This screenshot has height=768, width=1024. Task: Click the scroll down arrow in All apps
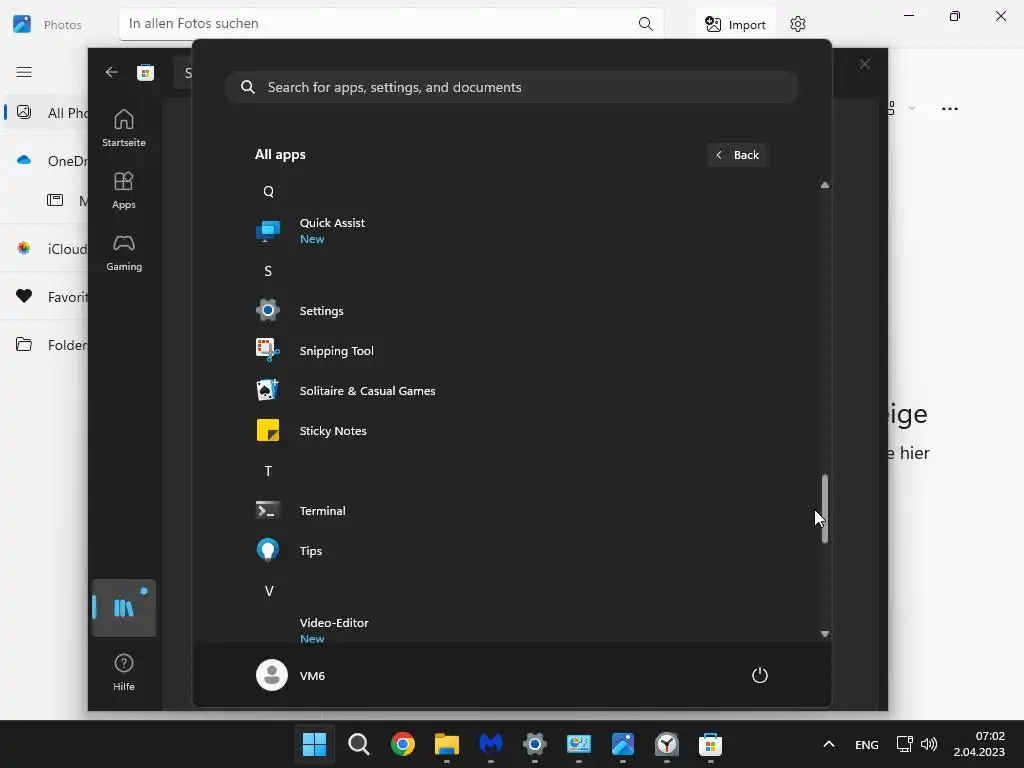coord(825,634)
